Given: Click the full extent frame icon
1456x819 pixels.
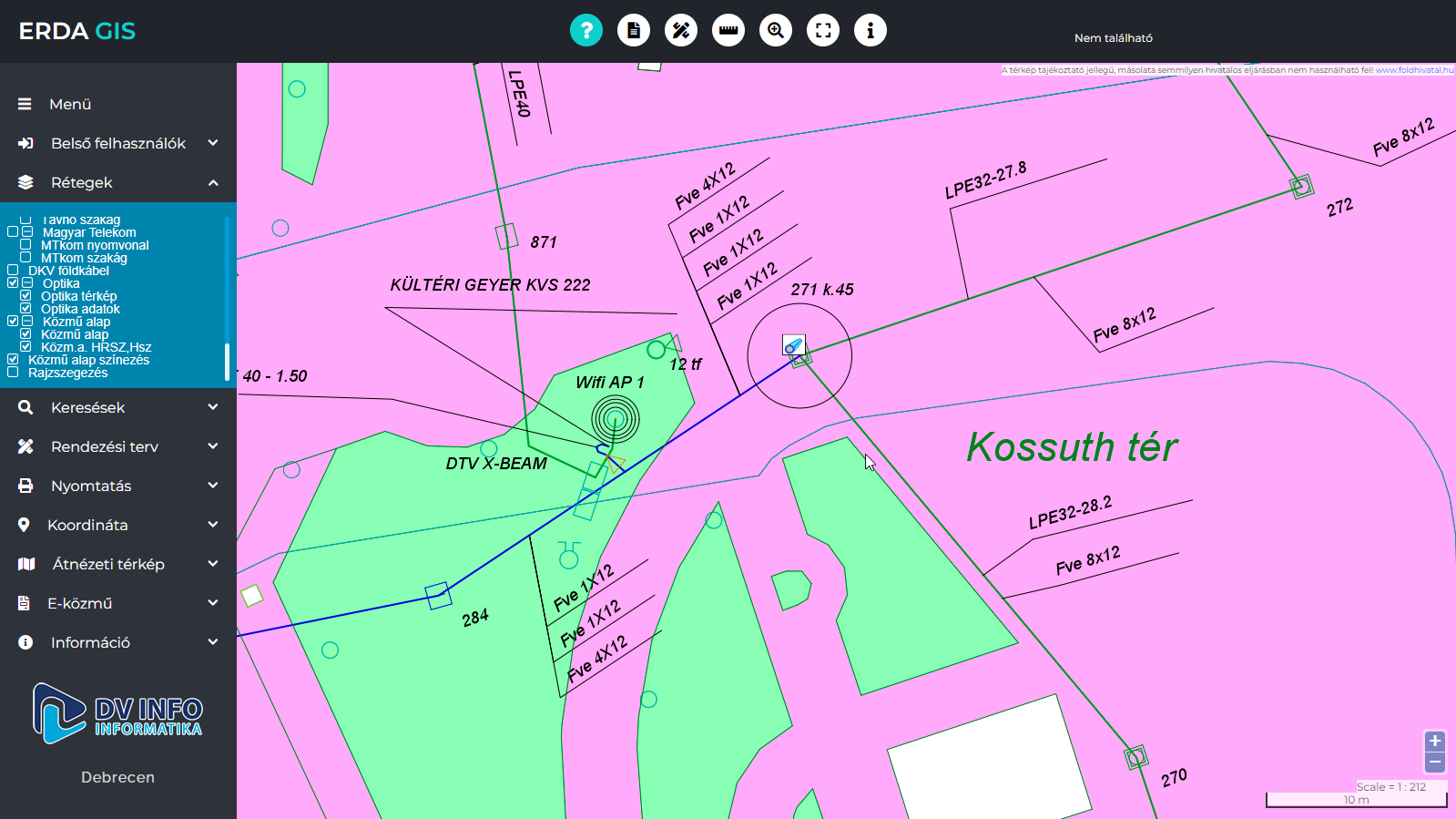Looking at the screenshot, I should pos(823,30).
